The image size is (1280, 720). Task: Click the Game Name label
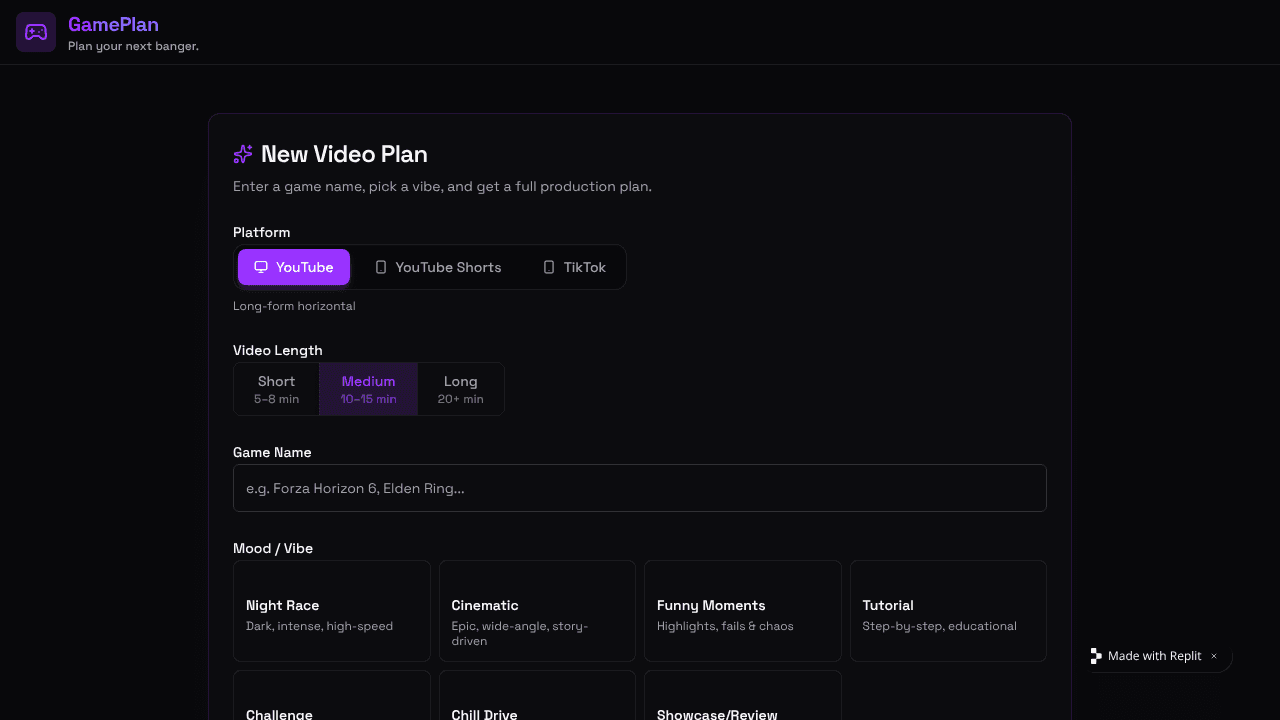tap(272, 452)
